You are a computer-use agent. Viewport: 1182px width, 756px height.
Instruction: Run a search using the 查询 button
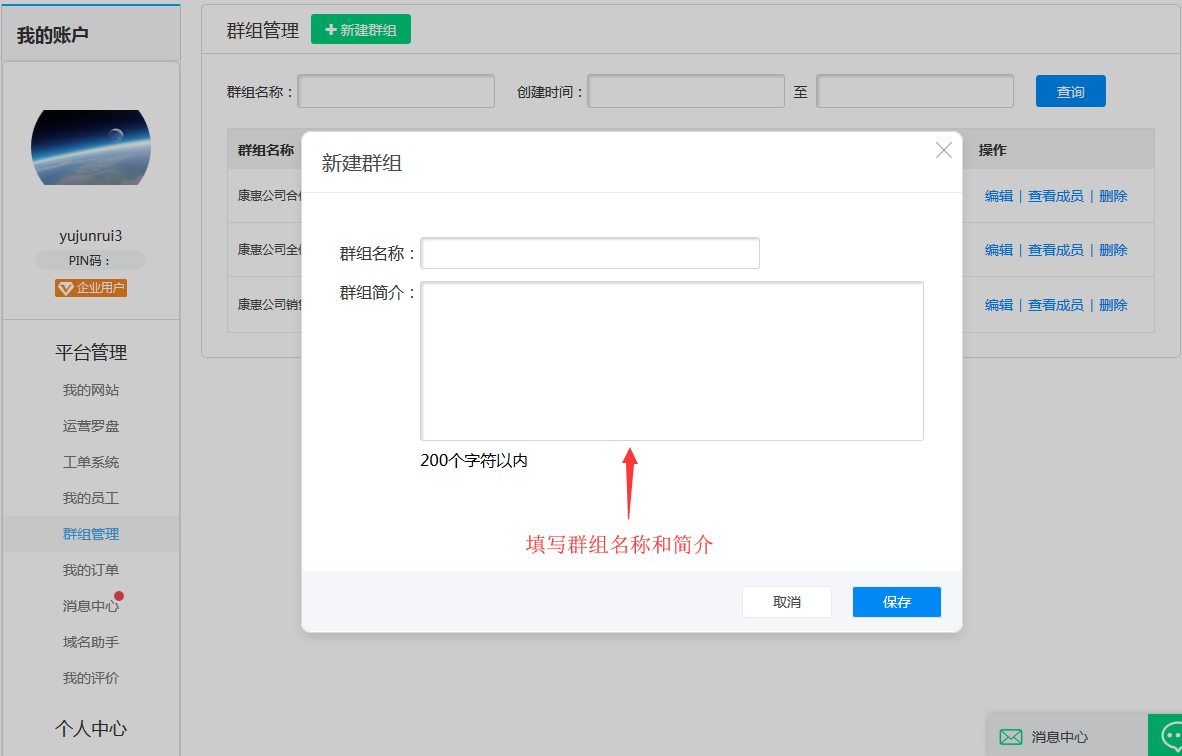(x=1070, y=90)
